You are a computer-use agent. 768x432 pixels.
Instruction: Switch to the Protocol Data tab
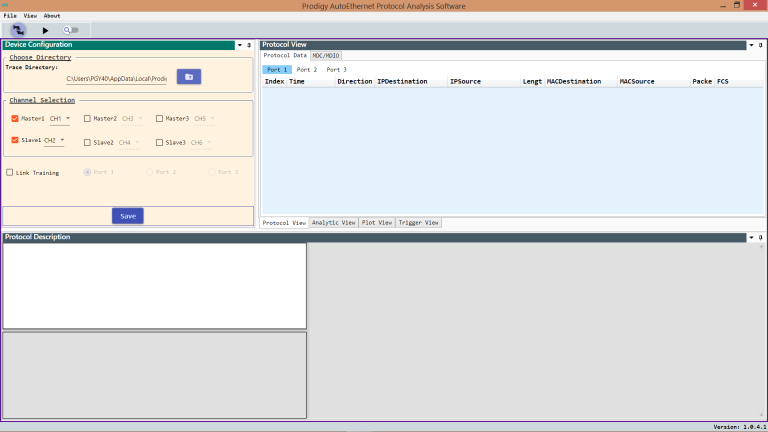285,55
